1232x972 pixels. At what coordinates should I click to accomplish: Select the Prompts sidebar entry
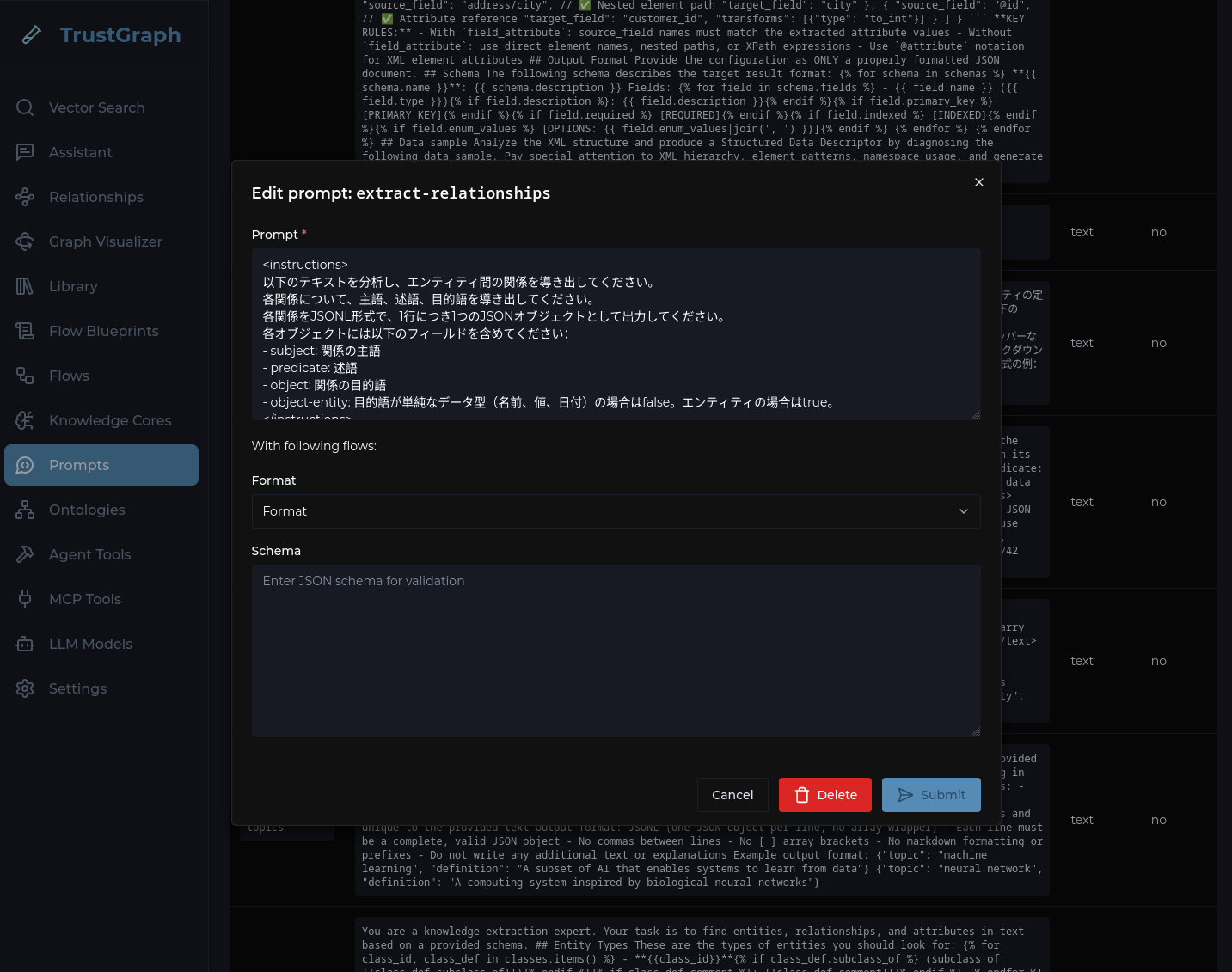pos(79,465)
